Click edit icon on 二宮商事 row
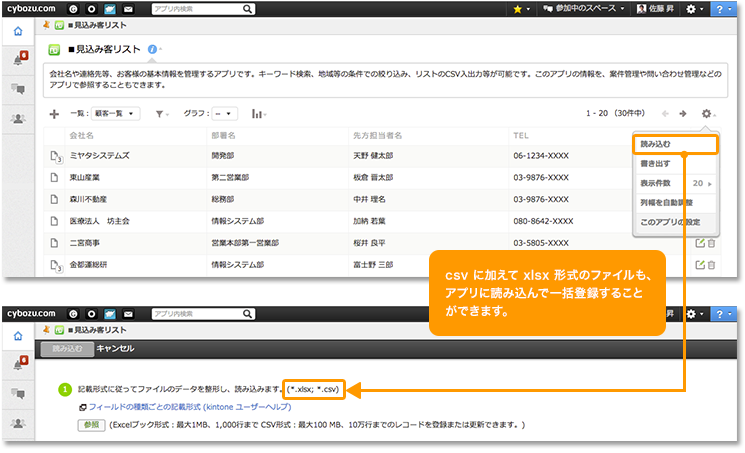This screenshot has width=745, height=453. point(700,242)
